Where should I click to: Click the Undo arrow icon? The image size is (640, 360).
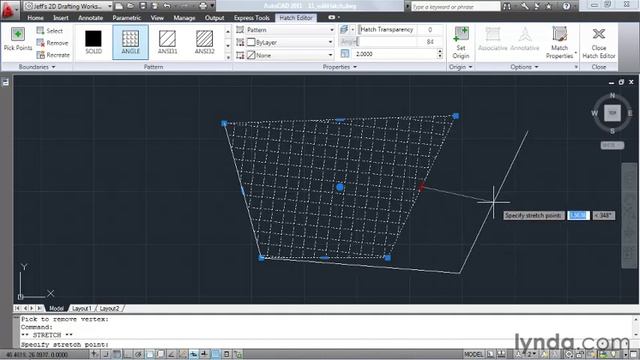[x=167, y=6]
